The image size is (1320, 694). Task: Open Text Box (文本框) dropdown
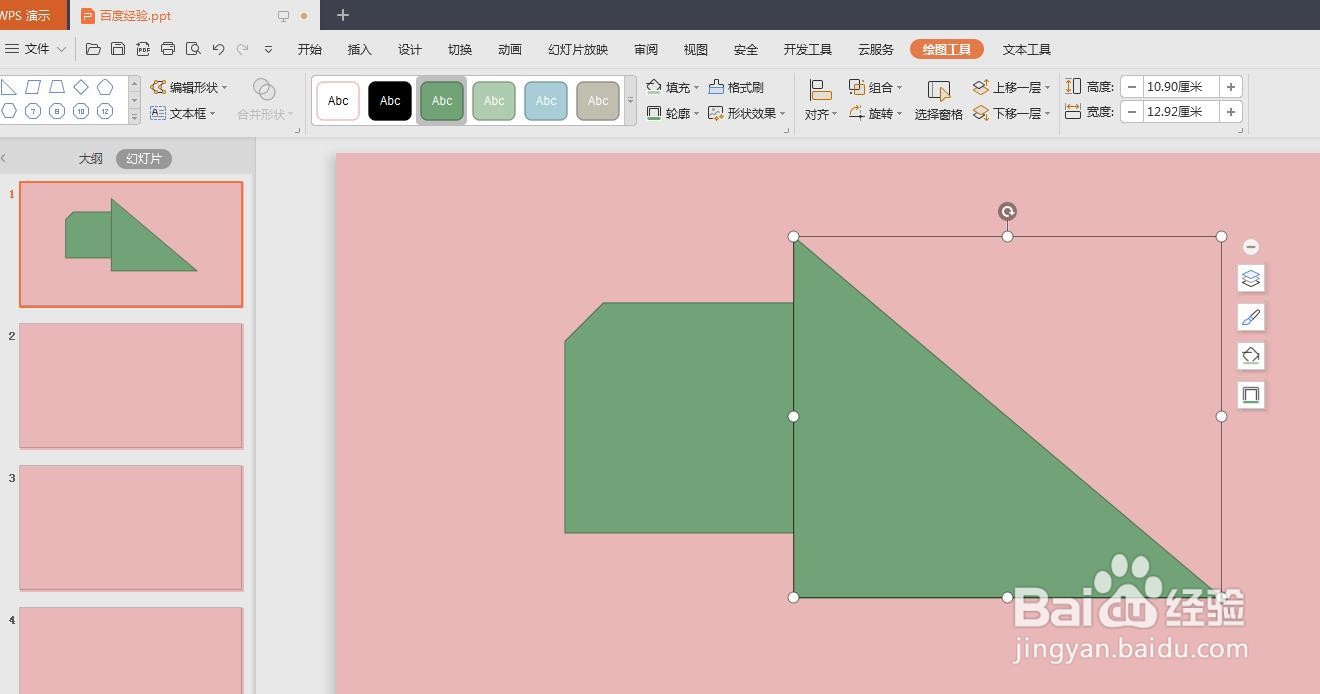coord(183,113)
